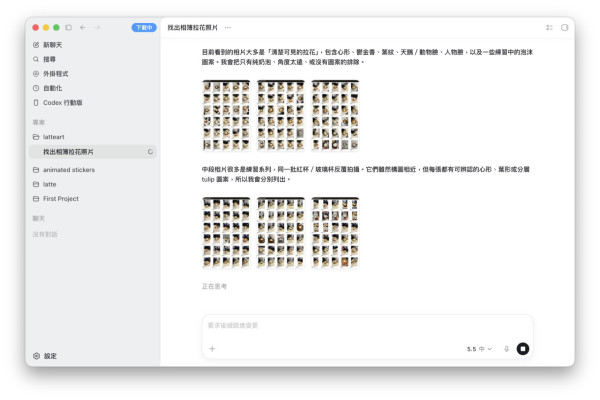The image size is (600, 400).
Task: Click the blue 下載中 downloading badge
Action: tap(144, 28)
